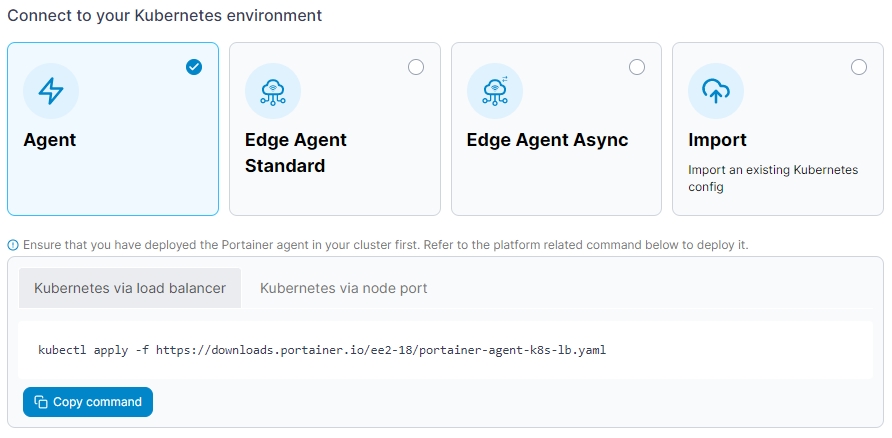Click the info icon beside the deployment note
Image resolution: width=892 pixels, height=438 pixels.
13,244
